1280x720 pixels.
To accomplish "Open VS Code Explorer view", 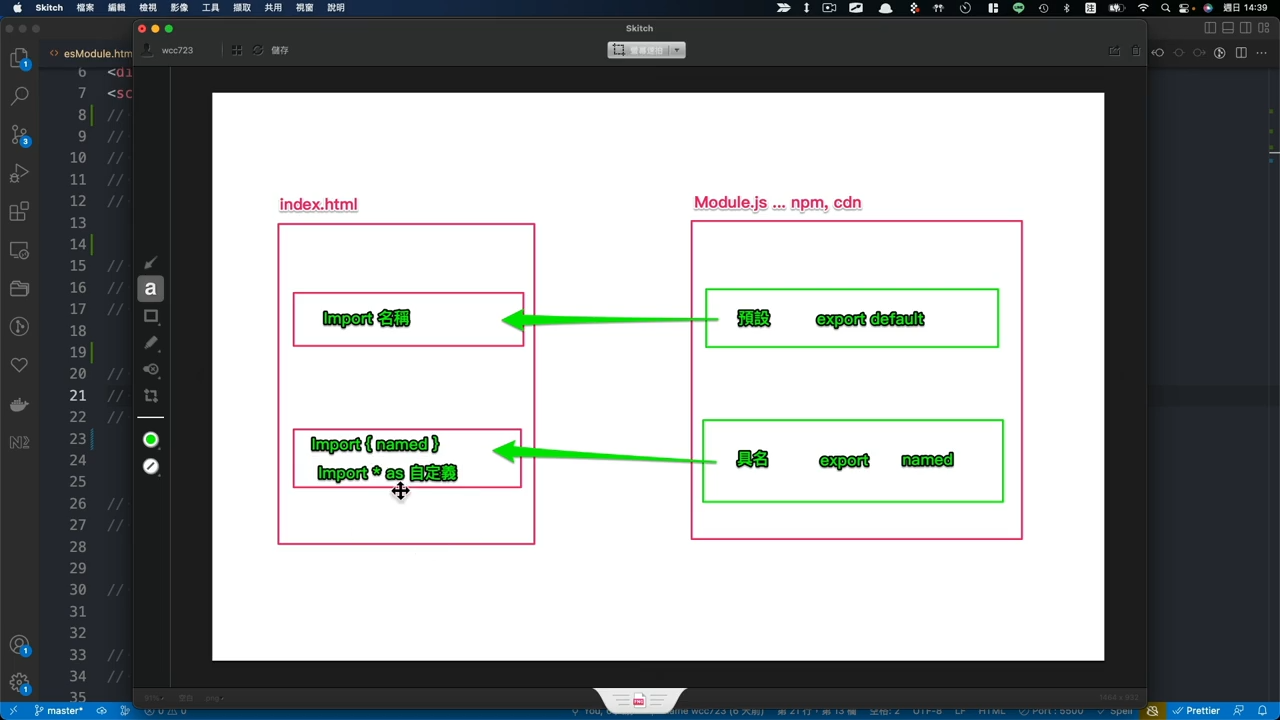I will (x=19, y=59).
